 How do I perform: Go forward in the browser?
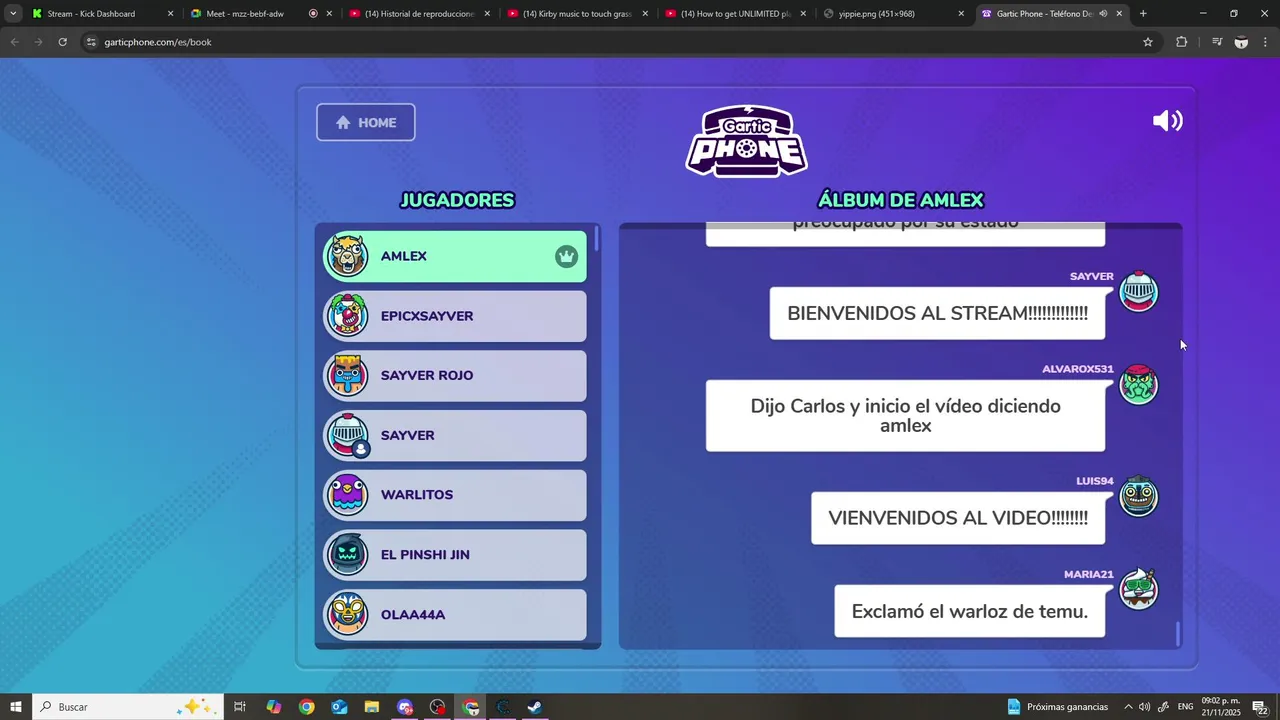point(38,42)
